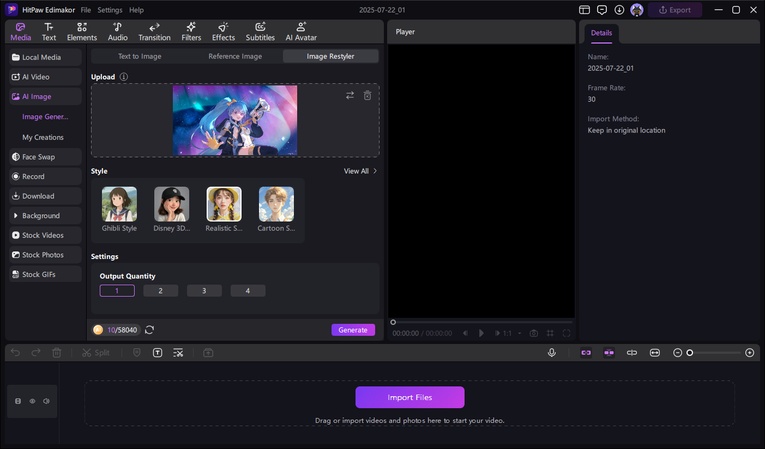Open the Elements tab

[82, 32]
